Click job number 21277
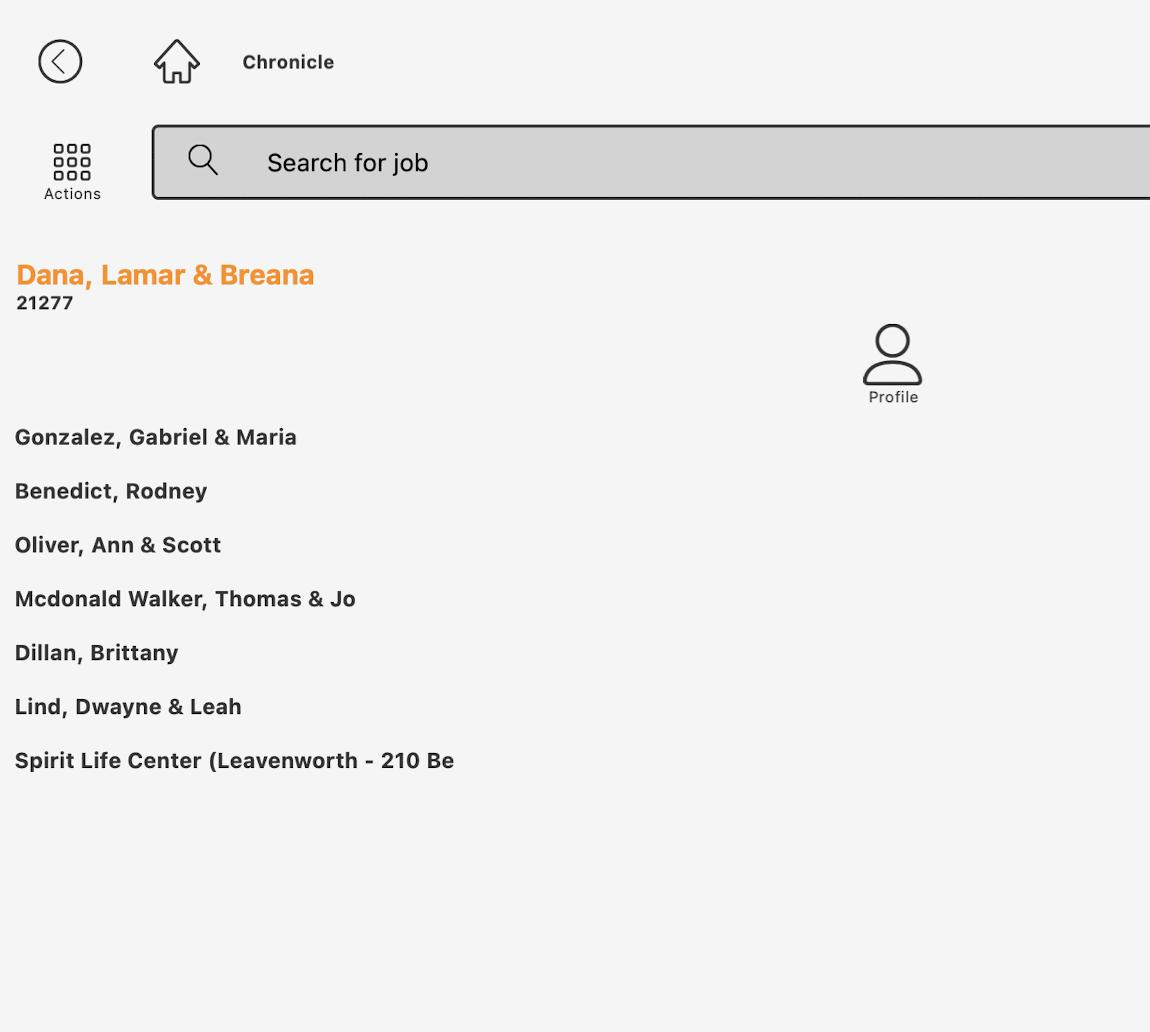The height and width of the screenshot is (1032, 1150). click(45, 303)
